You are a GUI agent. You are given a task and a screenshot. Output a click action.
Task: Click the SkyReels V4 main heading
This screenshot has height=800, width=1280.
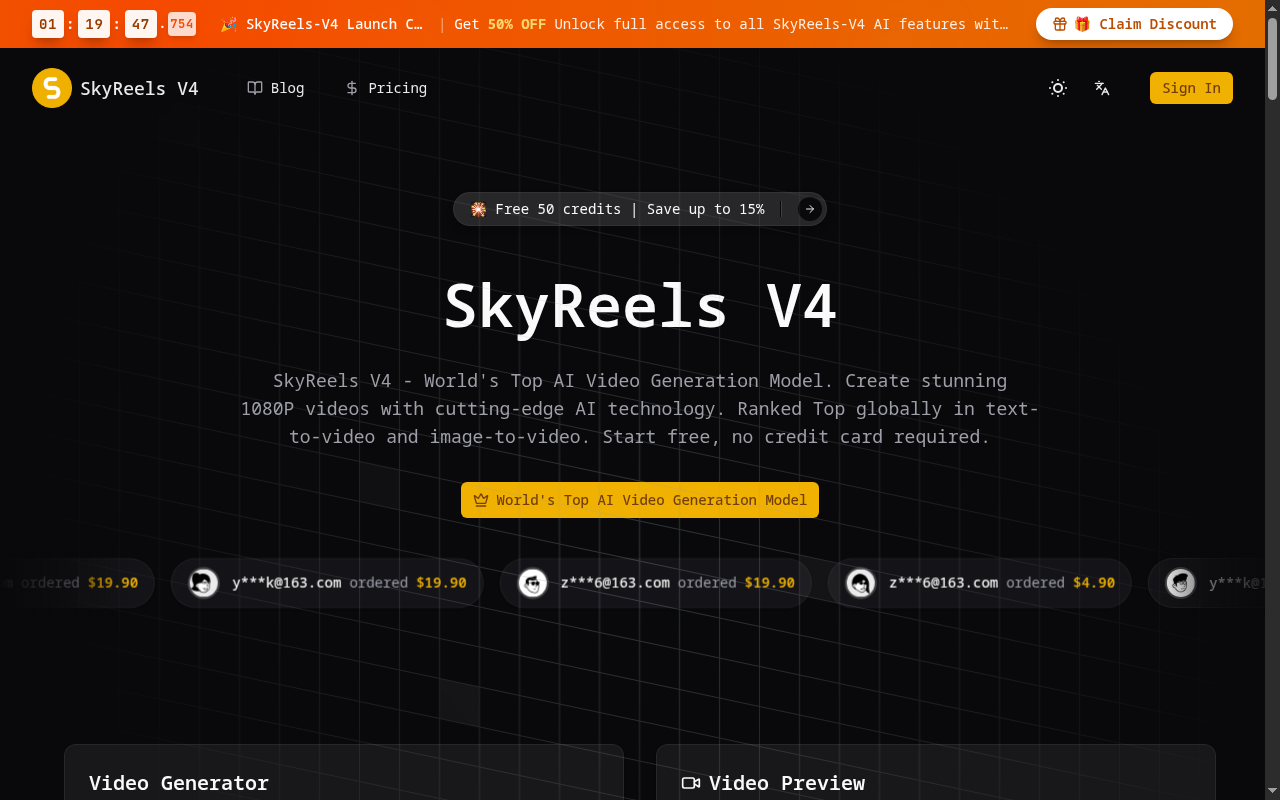coord(640,306)
